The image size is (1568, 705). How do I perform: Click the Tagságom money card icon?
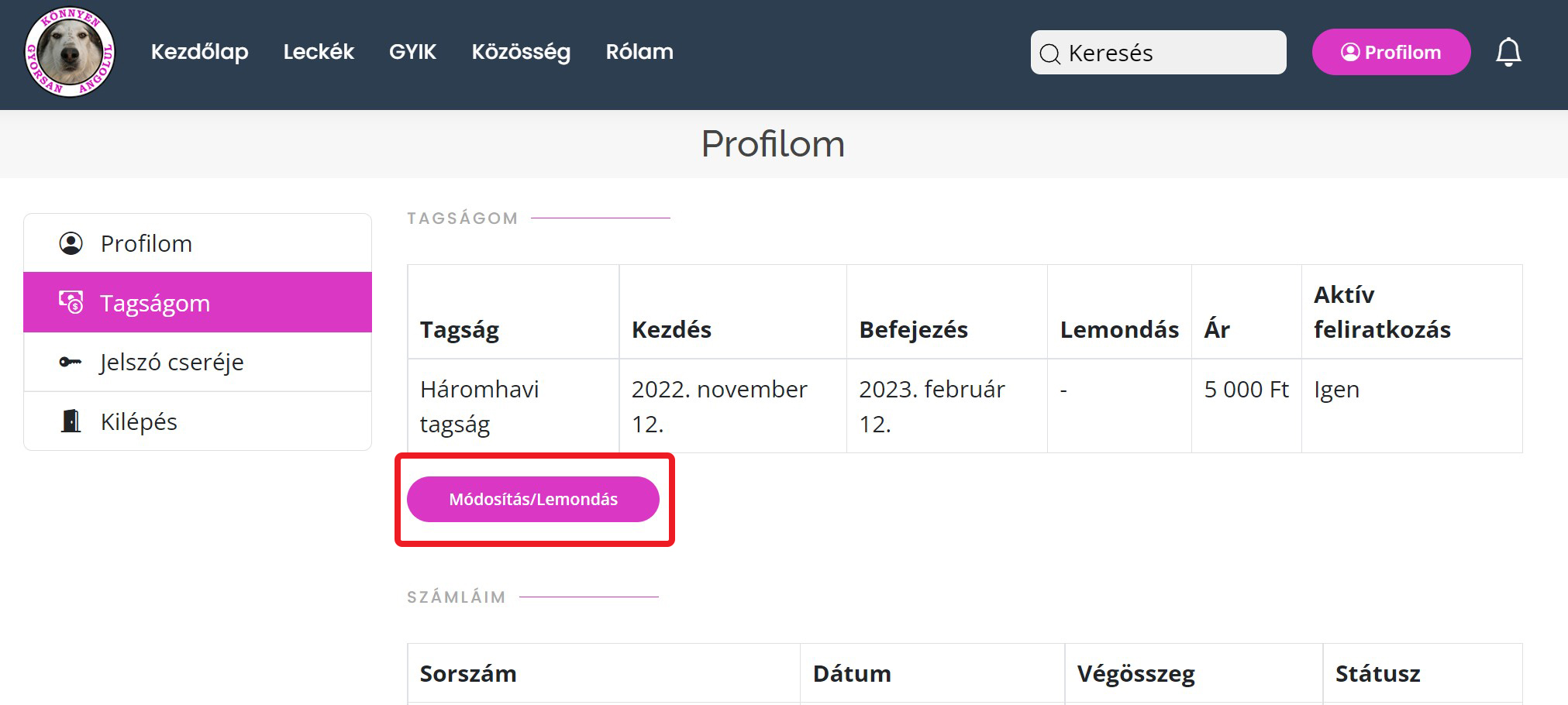71,302
